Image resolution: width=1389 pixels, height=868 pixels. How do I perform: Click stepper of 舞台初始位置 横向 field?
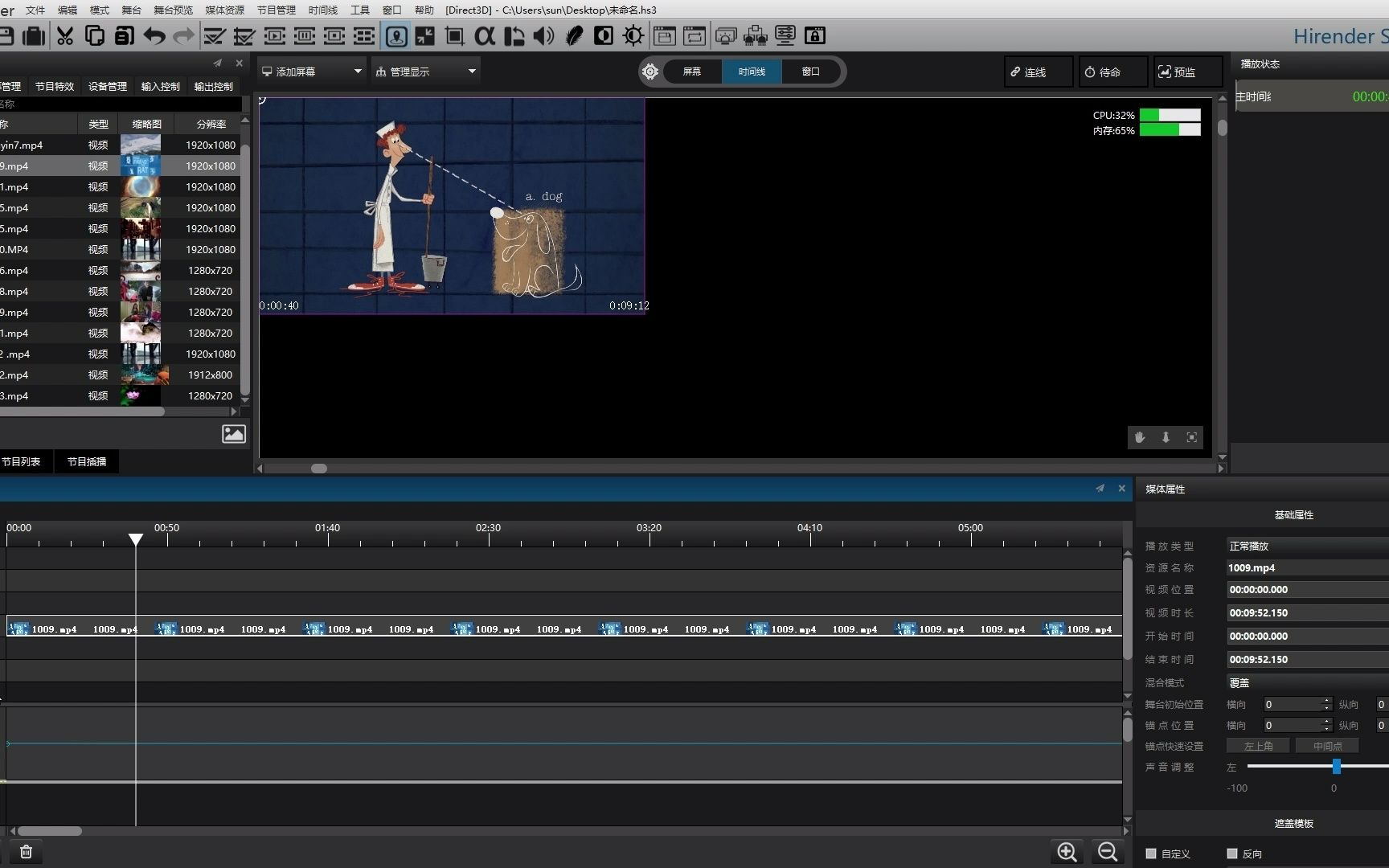[1327, 704]
